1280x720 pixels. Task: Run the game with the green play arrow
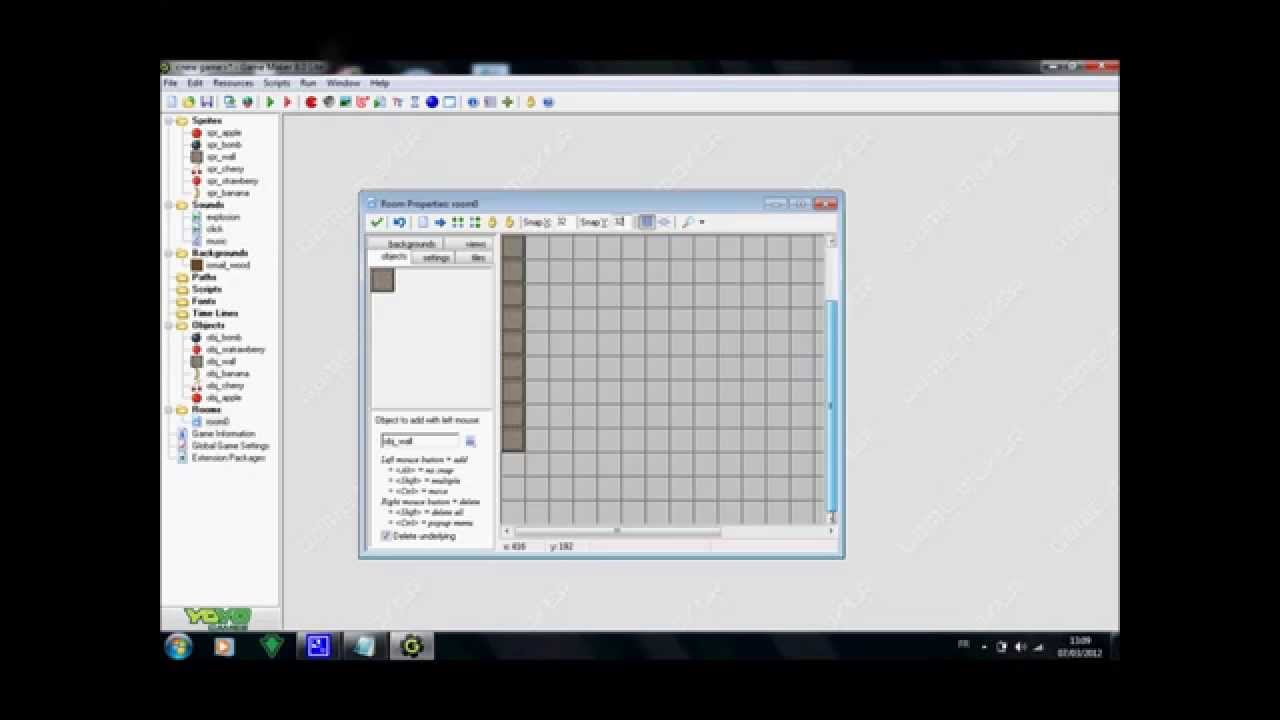pos(270,102)
